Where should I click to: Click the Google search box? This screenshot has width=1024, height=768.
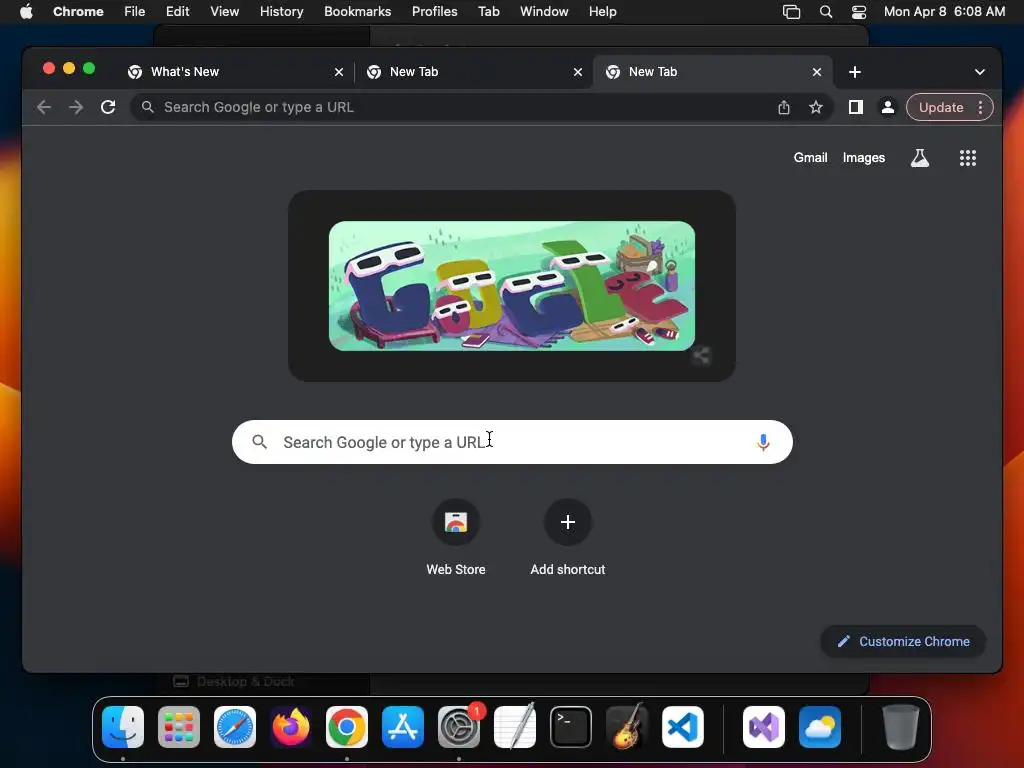[512, 442]
